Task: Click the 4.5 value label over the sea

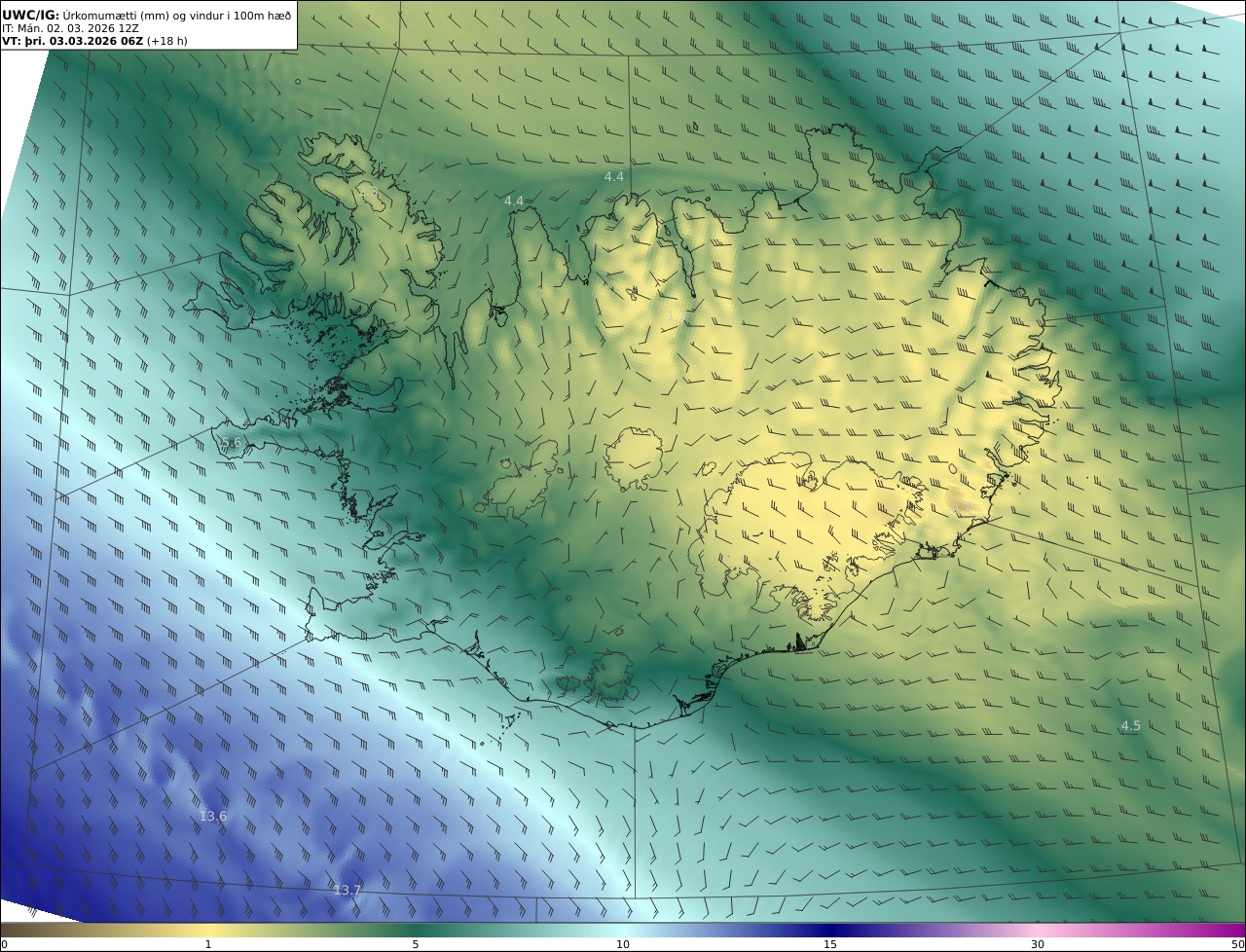Action: [x=1130, y=725]
